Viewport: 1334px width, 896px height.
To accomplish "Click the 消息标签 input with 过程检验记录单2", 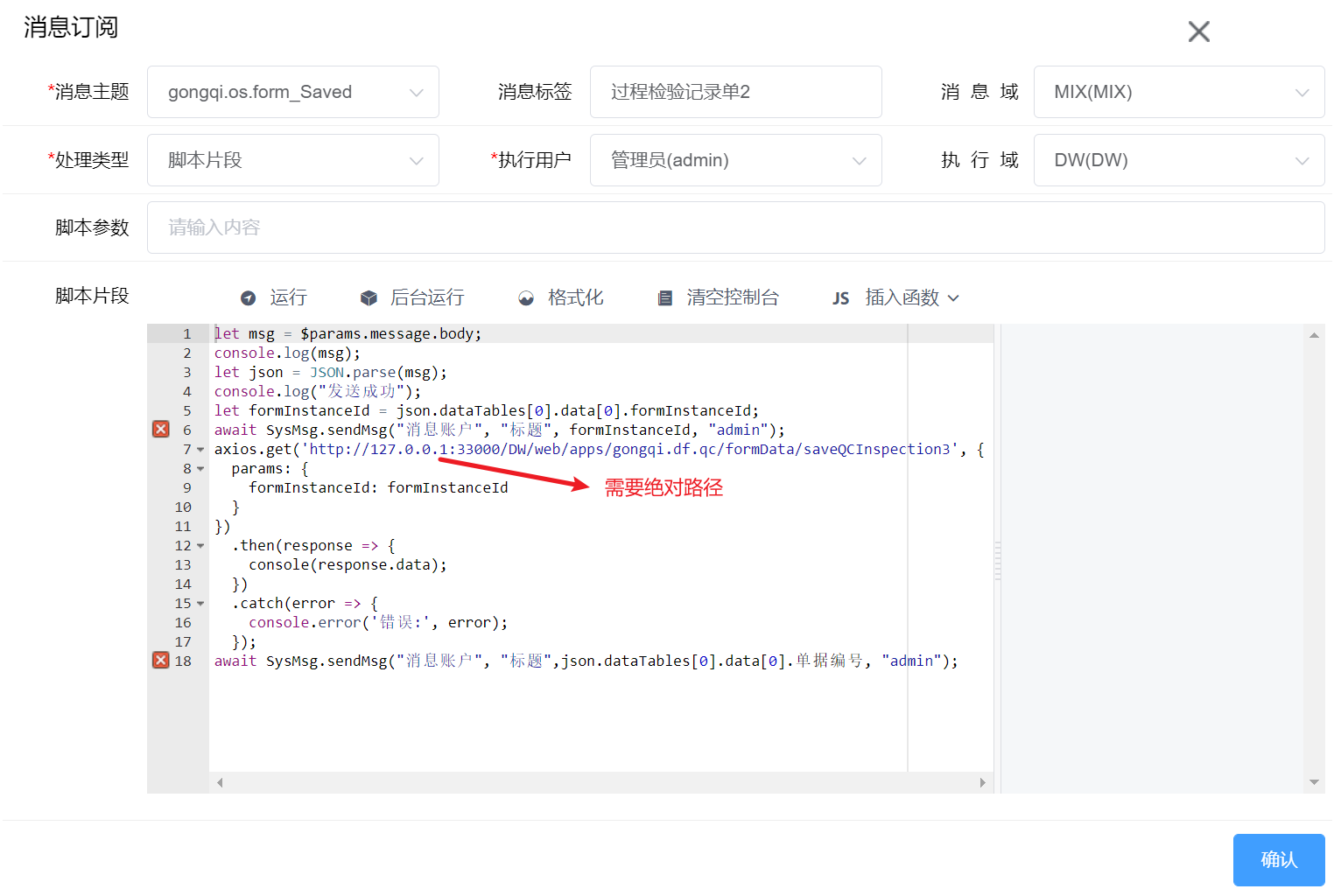I will coord(735,92).
